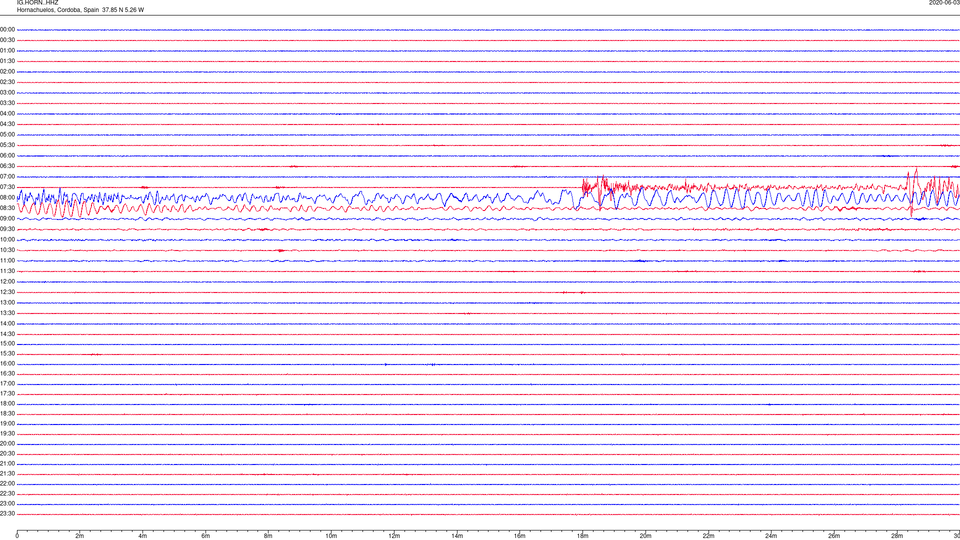Pick the 16m axis tick label
960x540 pixels.
pos(520,536)
